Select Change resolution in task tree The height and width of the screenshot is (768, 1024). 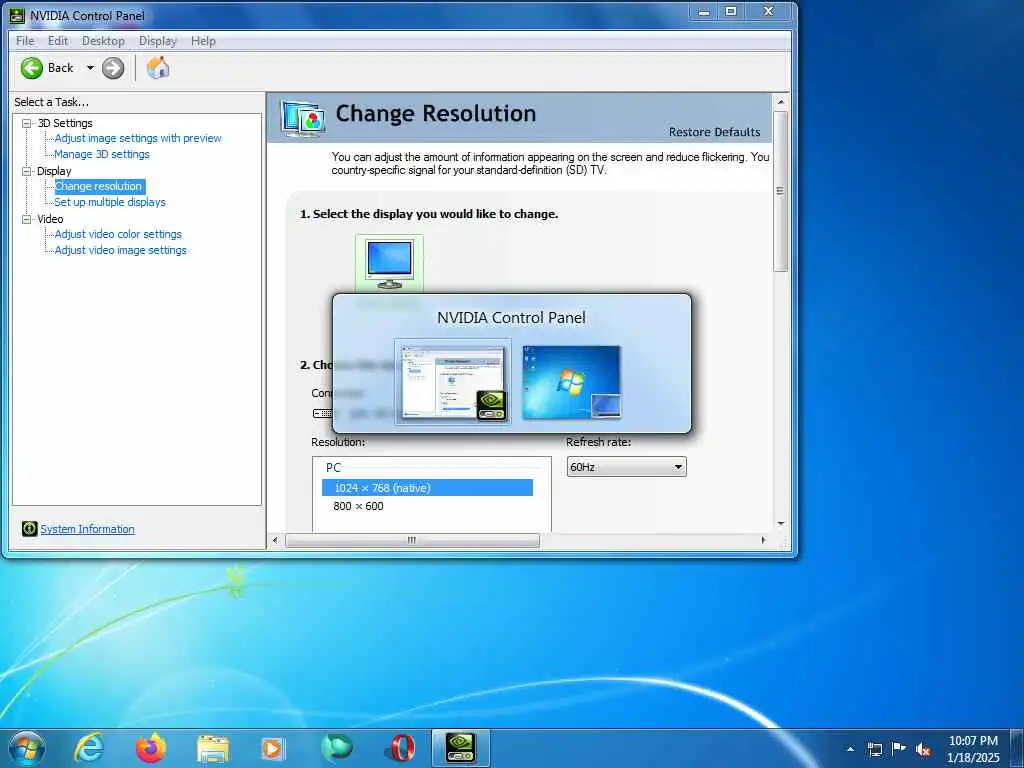pos(99,186)
